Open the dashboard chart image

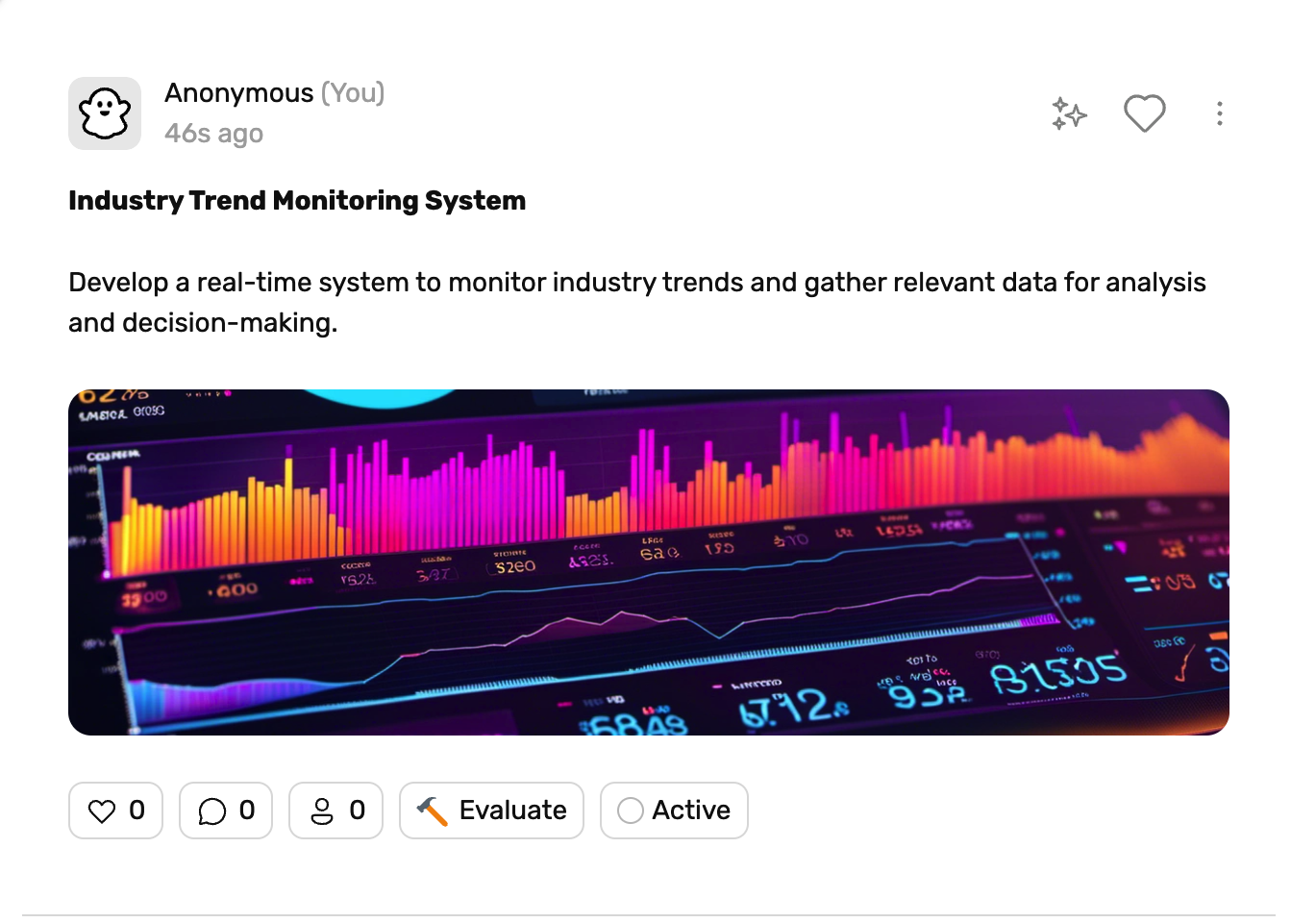649,562
